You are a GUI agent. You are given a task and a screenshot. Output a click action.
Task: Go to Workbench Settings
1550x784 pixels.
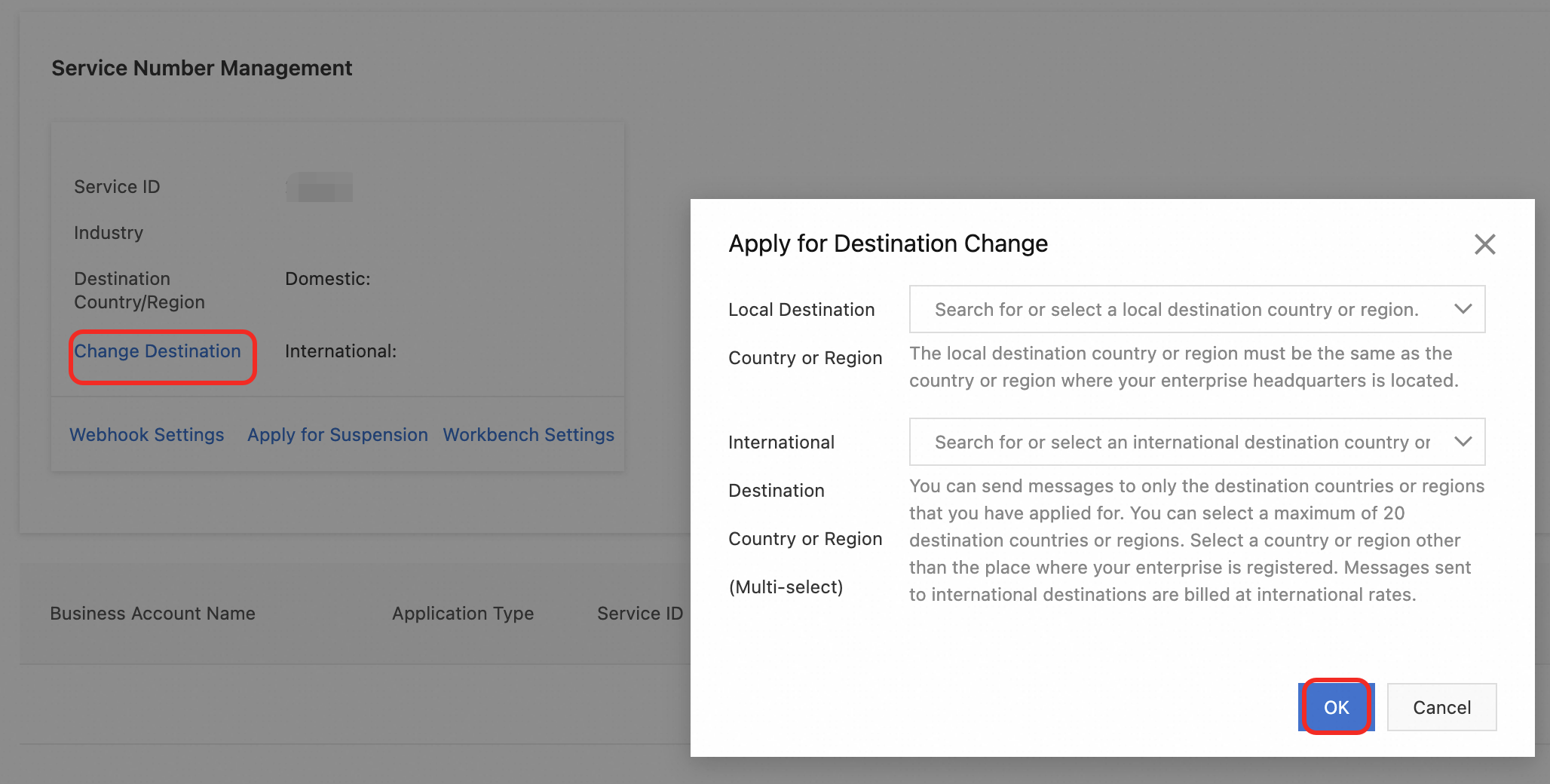click(528, 435)
